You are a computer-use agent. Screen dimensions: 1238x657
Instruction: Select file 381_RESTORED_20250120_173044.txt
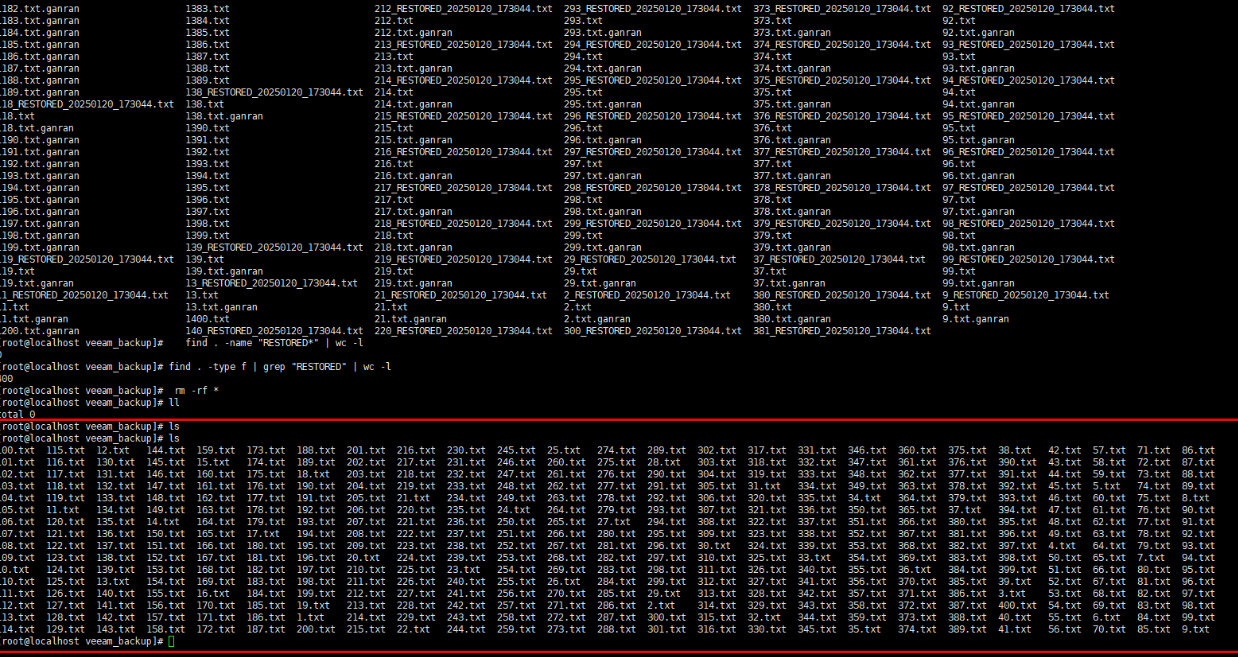click(842, 331)
